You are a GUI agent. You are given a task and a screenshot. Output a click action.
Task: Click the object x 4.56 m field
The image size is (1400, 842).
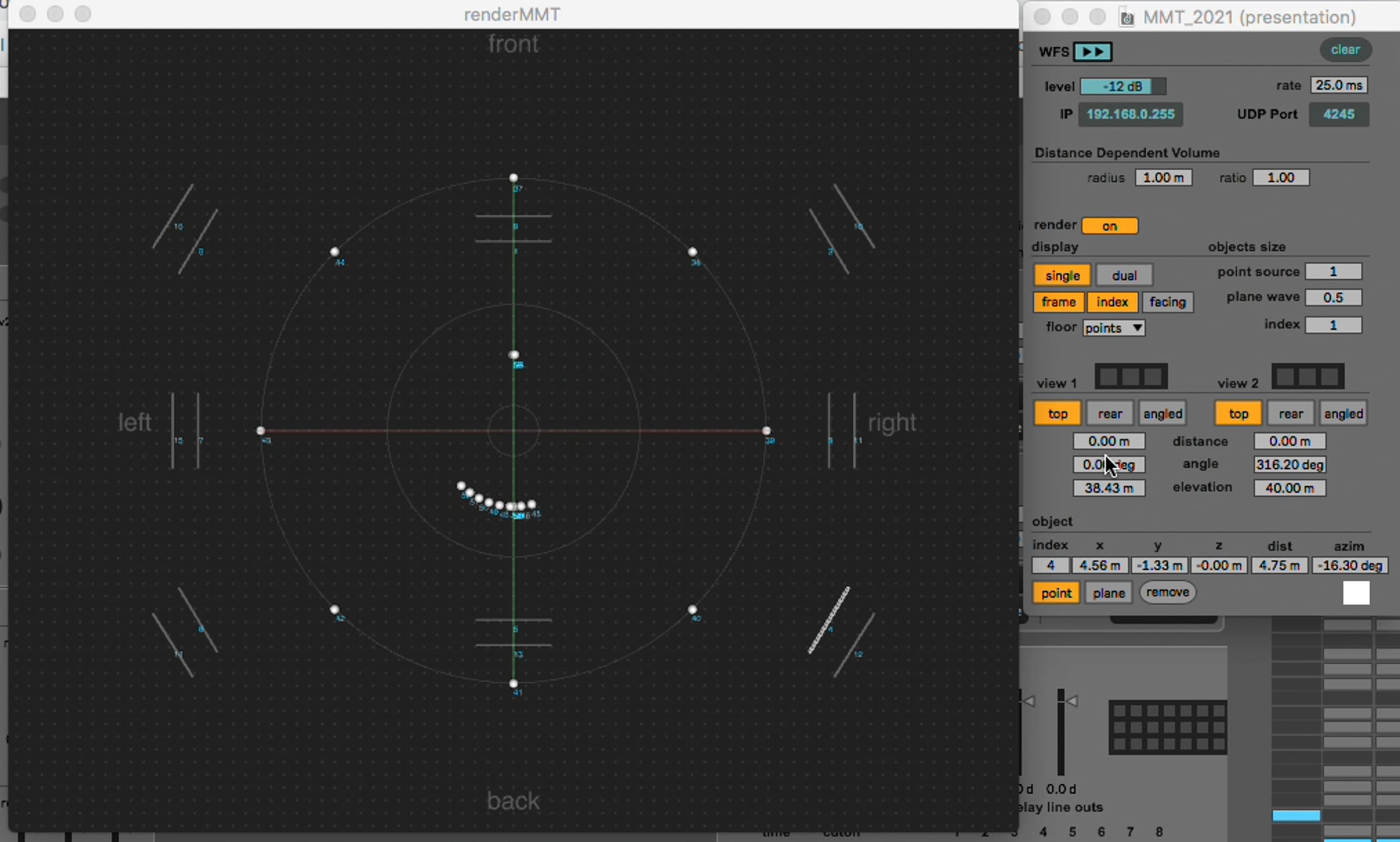click(x=1100, y=566)
